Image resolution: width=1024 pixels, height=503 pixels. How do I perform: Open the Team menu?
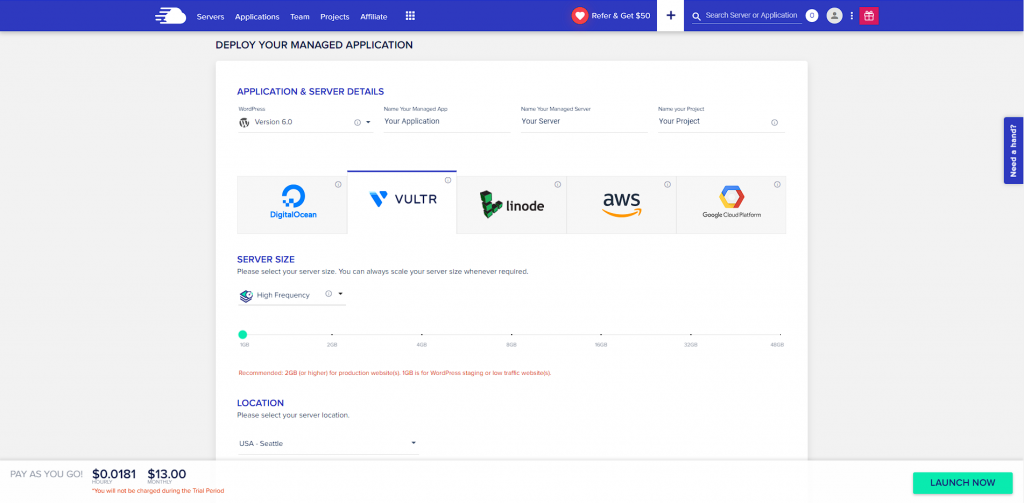pyautogui.click(x=300, y=16)
